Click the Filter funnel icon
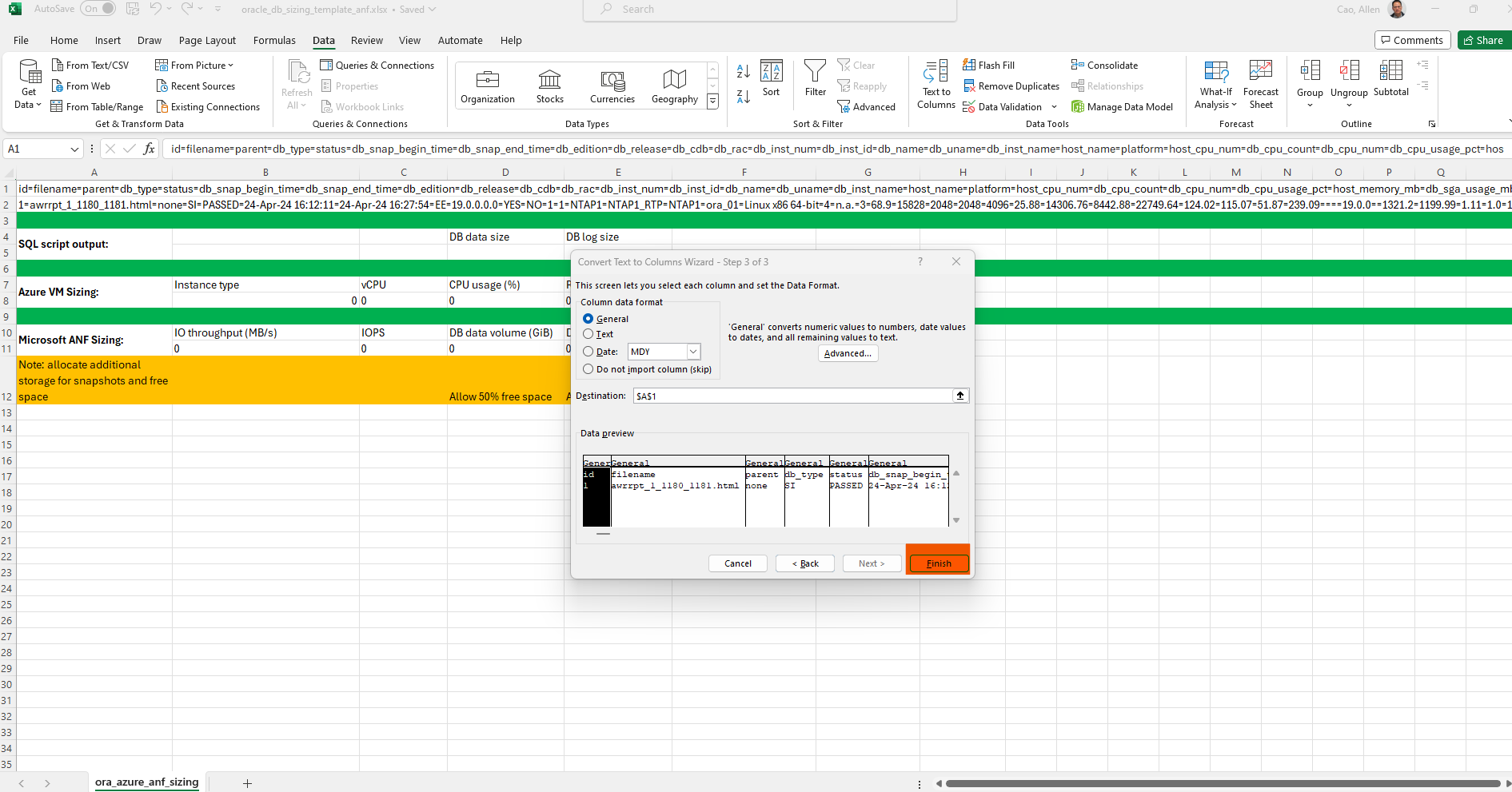Viewport: 1512px width, 792px height. coord(815,71)
